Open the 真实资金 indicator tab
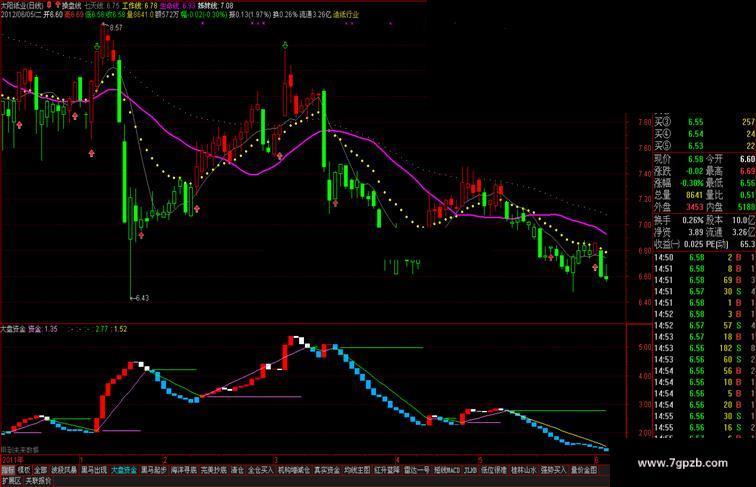Image resolution: width=756 pixels, height=487 pixels. 327,470
